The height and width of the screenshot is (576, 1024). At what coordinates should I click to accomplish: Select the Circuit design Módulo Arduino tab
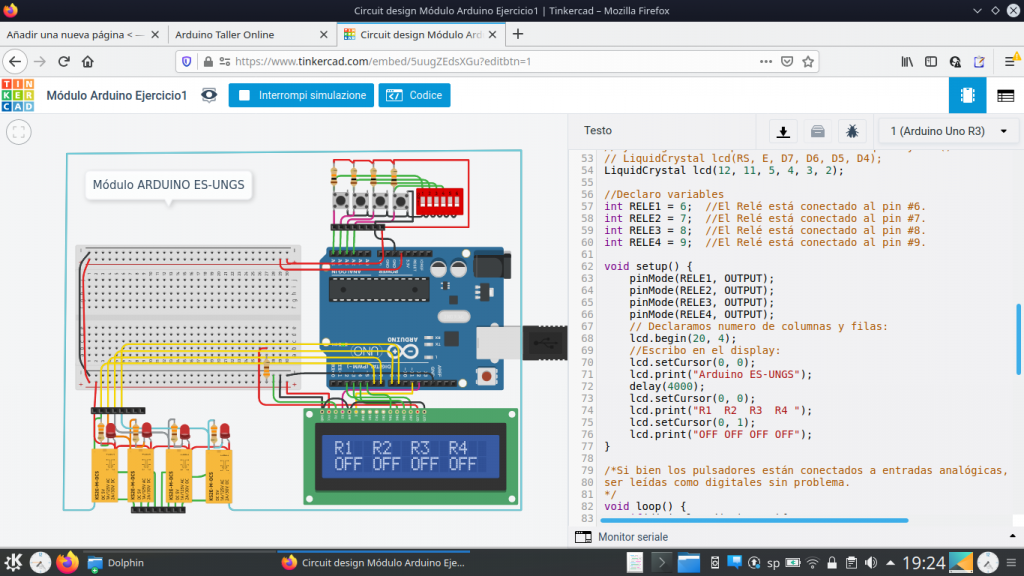pyautogui.click(x=421, y=35)
